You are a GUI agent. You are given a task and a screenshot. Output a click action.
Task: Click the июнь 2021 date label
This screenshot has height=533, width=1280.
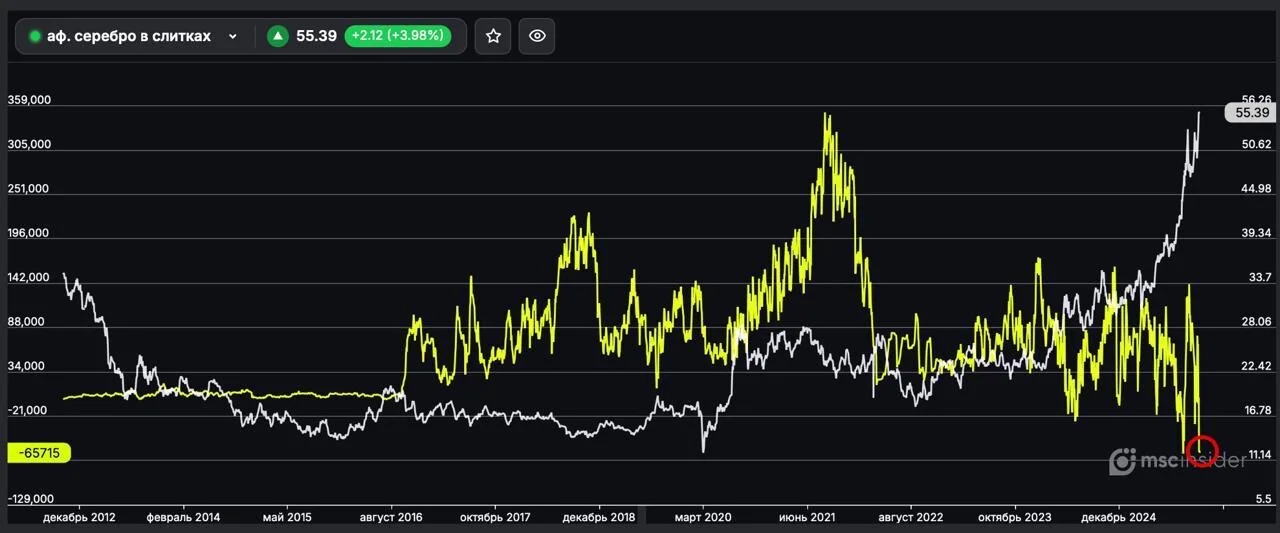click(807, 518)
